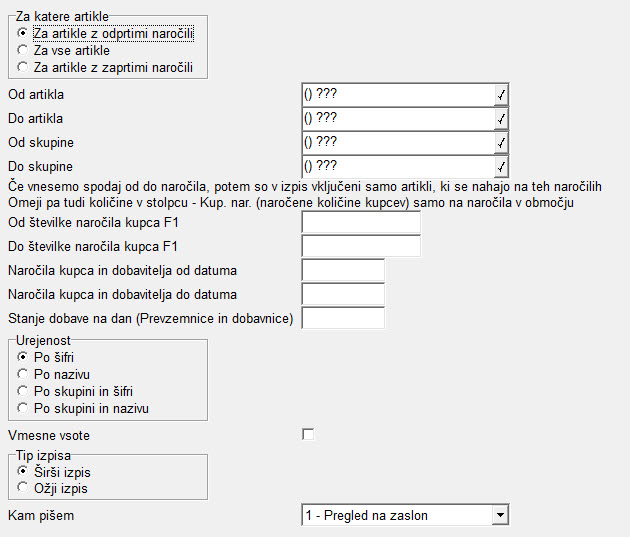
Task: Focus the Naročila od datuma field
Action: click(x=343, y=270)
